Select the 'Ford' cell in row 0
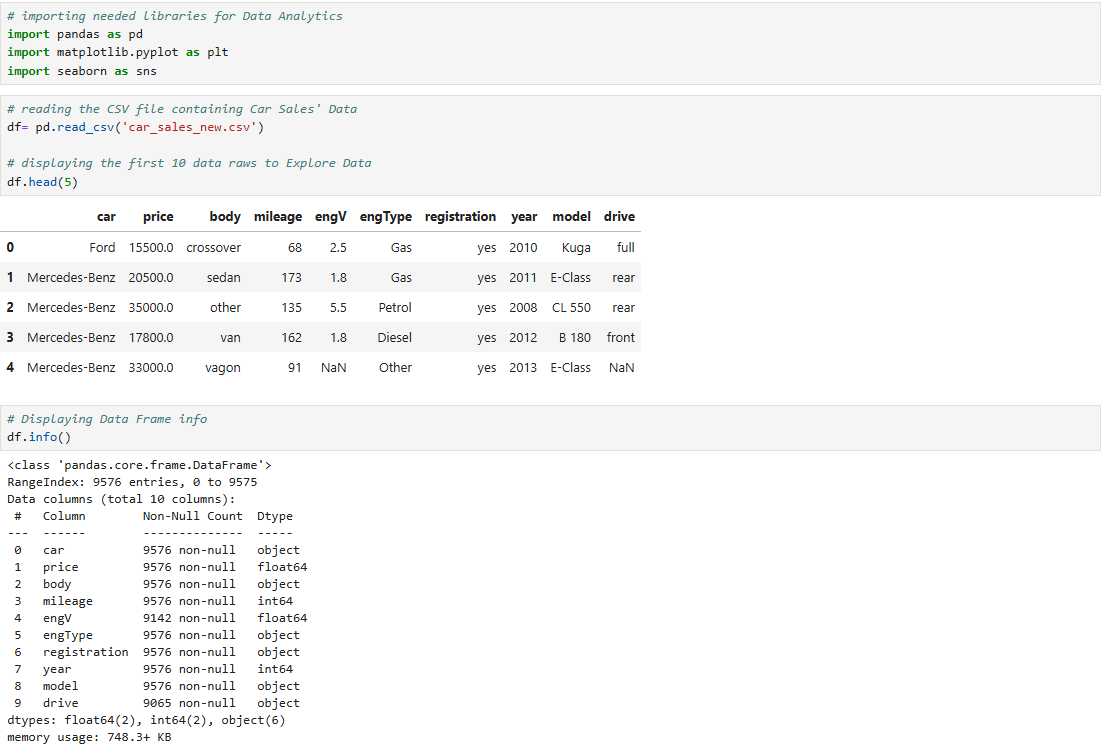 click(x=102, y=247)
